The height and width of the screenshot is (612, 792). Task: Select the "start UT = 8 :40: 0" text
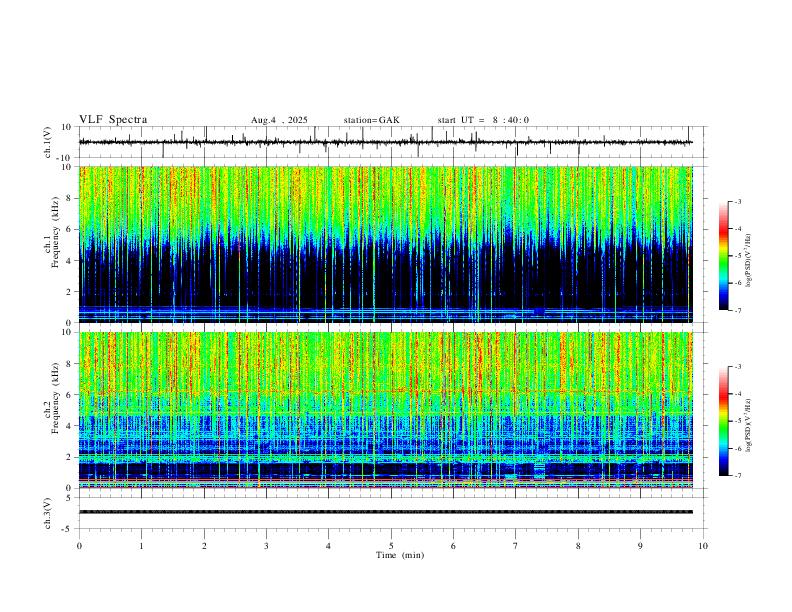coord(483,120)
